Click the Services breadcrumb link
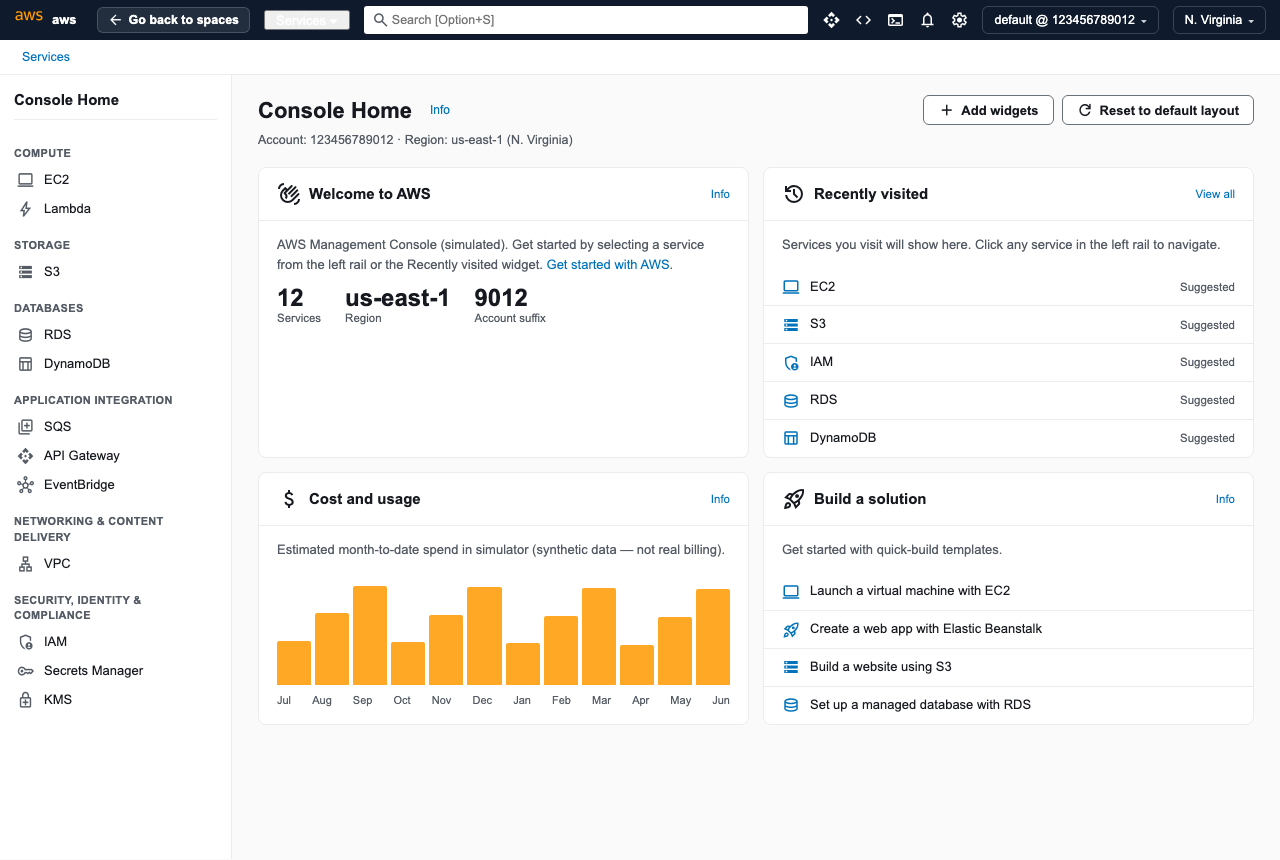The width and height of the screenshot is (1280, 860). pos(46,57)
